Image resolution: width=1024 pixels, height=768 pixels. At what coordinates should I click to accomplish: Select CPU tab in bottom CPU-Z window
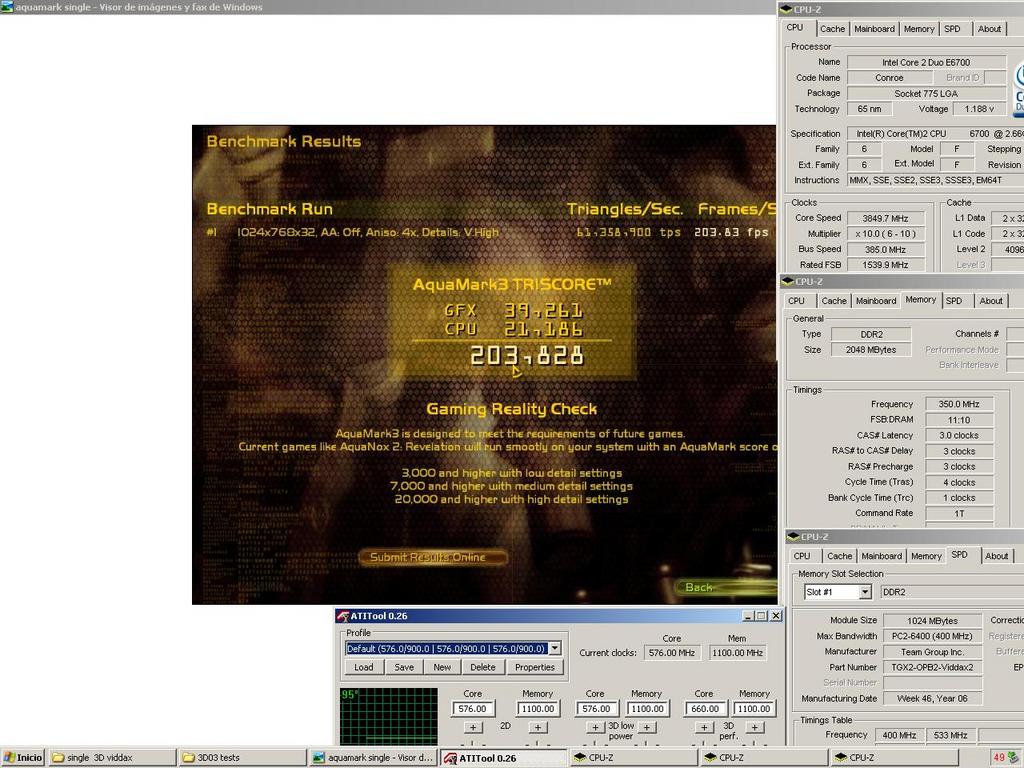point(803,556)
